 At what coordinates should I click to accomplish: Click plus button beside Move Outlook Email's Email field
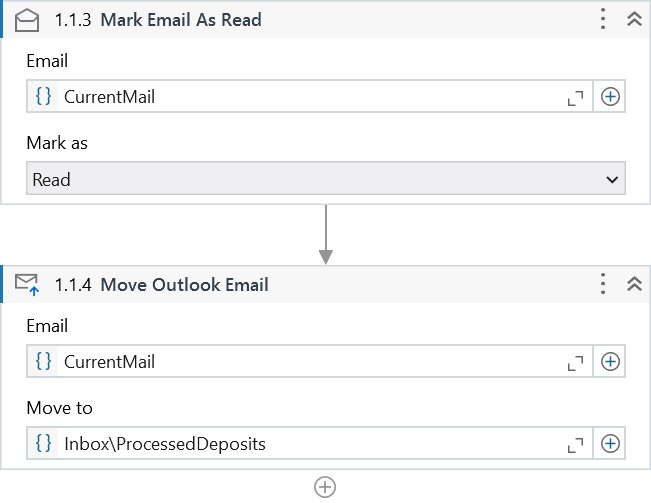[x=610, y=361]
